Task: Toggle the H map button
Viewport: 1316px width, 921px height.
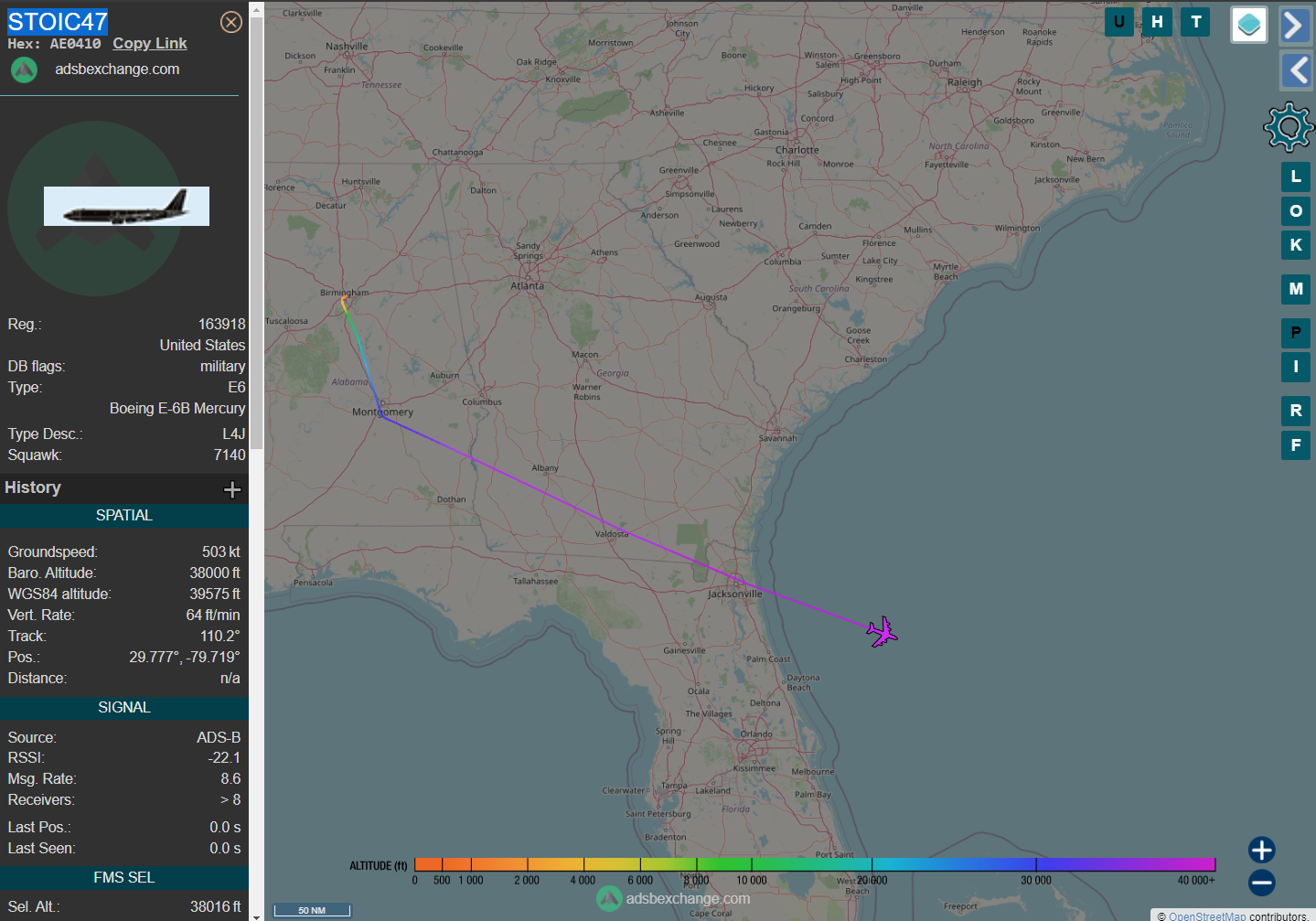Action: click(1158, 22)
